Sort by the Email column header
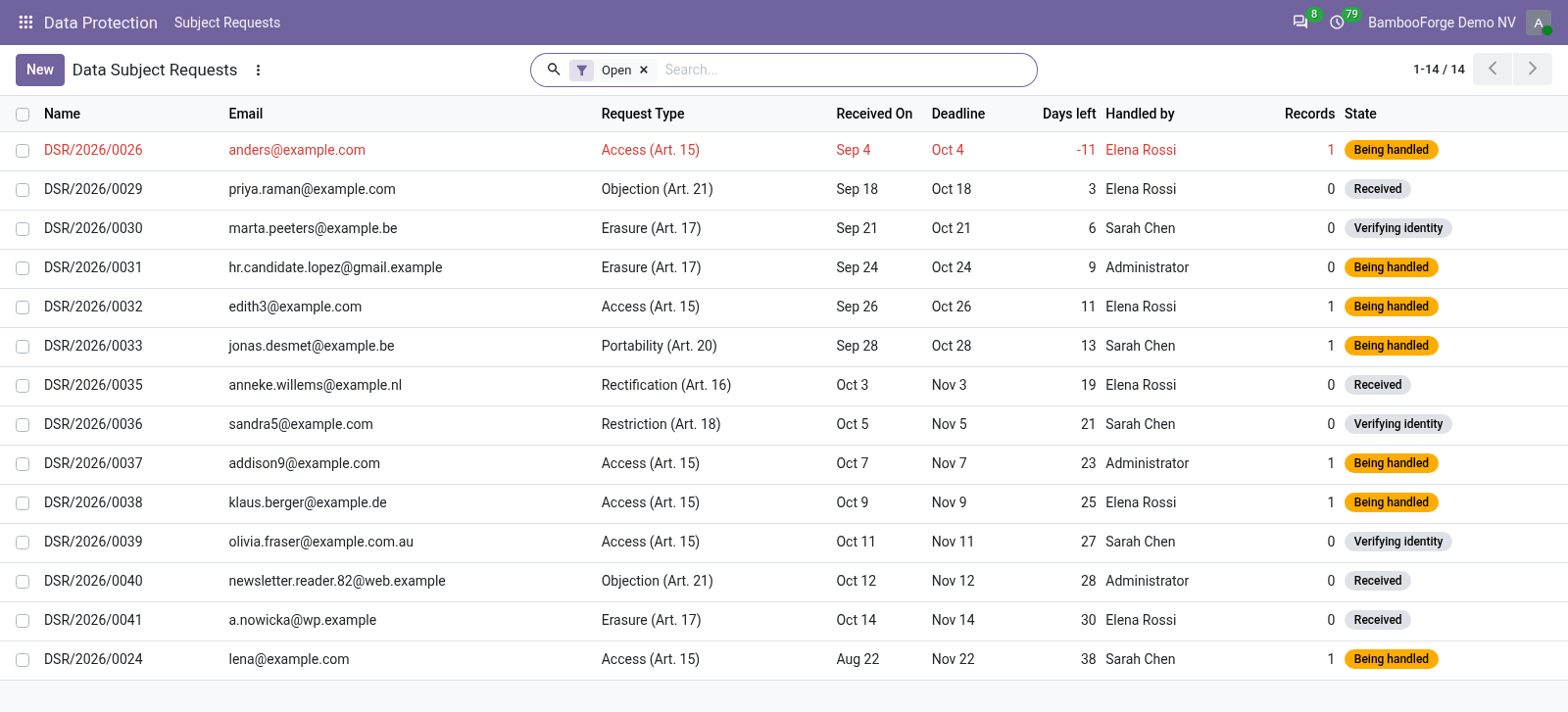Image resolution: width=1568 pixels, height=712 pixels. [245, 114]
